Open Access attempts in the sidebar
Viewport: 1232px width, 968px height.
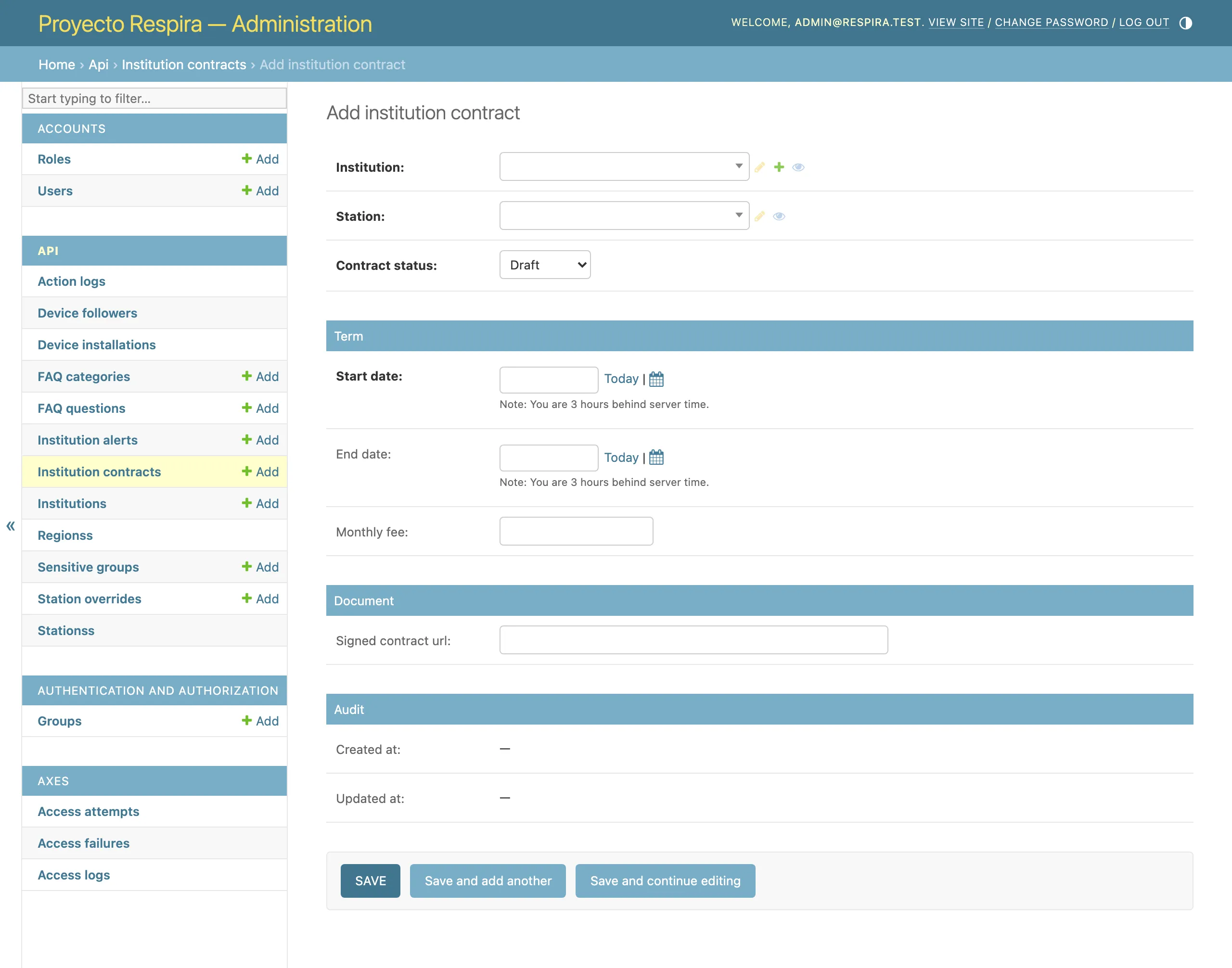(x=89, y=812)
